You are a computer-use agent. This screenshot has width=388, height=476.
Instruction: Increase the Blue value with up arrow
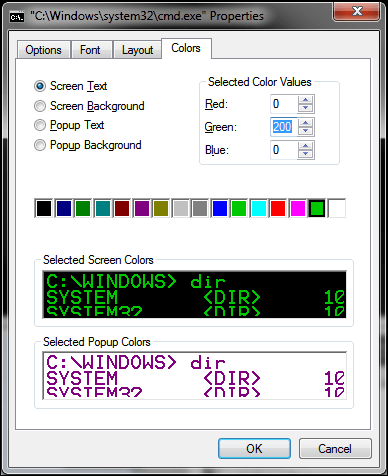[305, 145]
